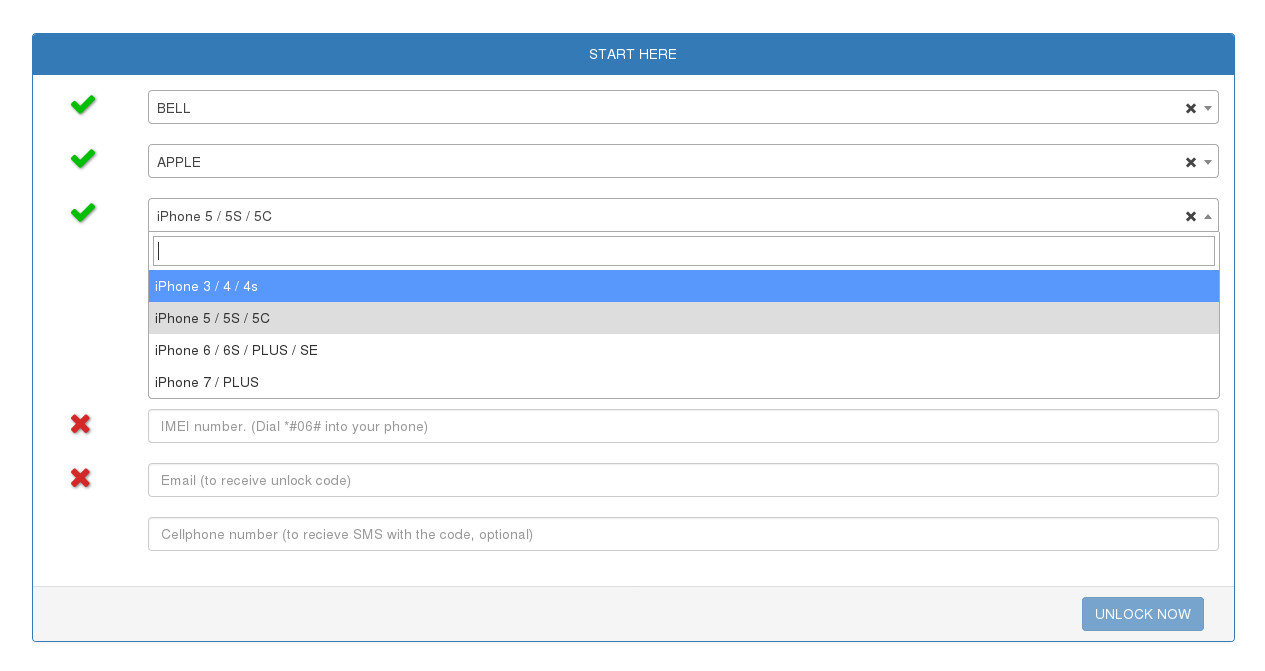Collapse the iPhone model dropdown arrow
This screenshot has height=671, width=1265.
pos(1207,216)
